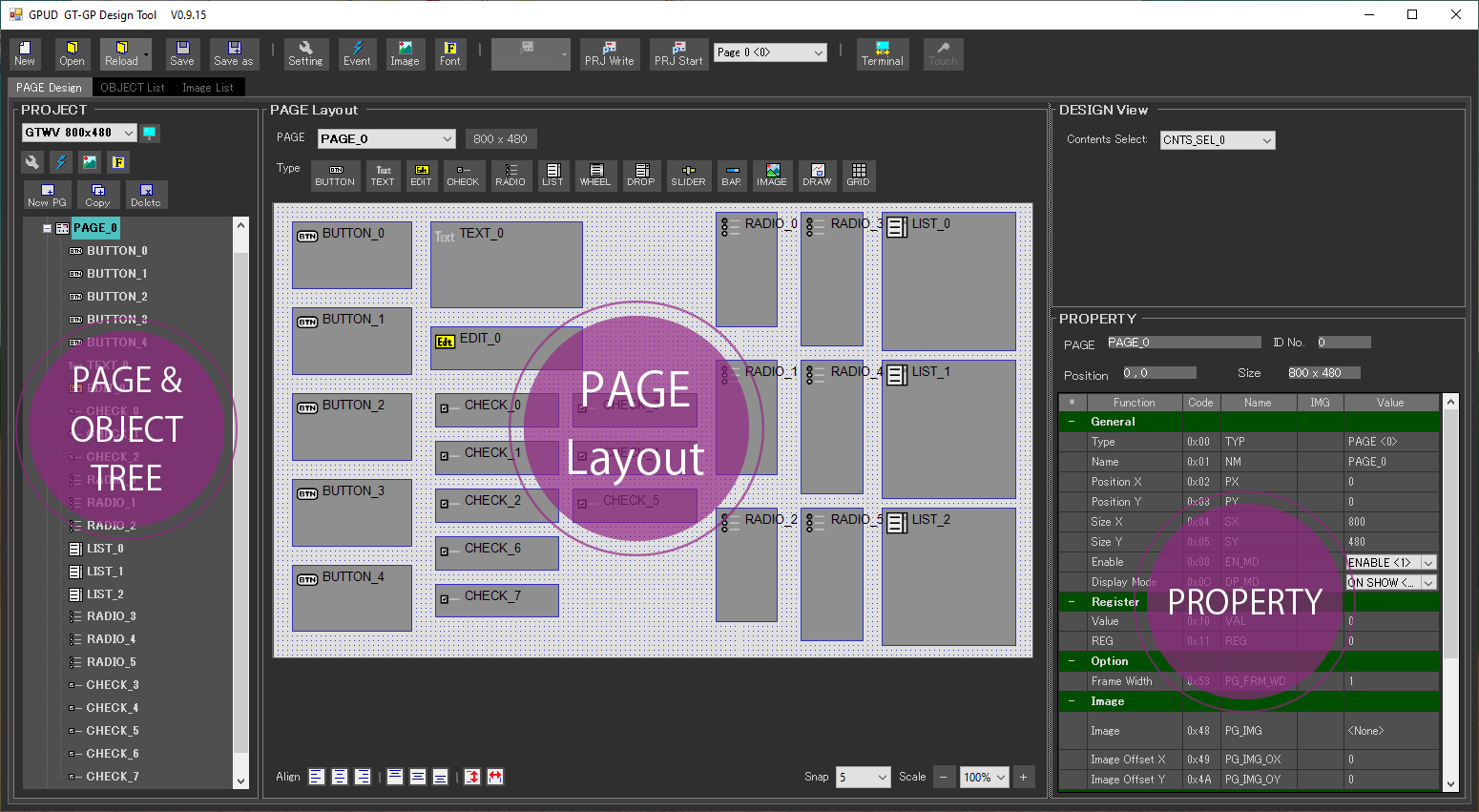1479x812 pixels.
Task: Open the Font settings icon
Action: point(449,53)
